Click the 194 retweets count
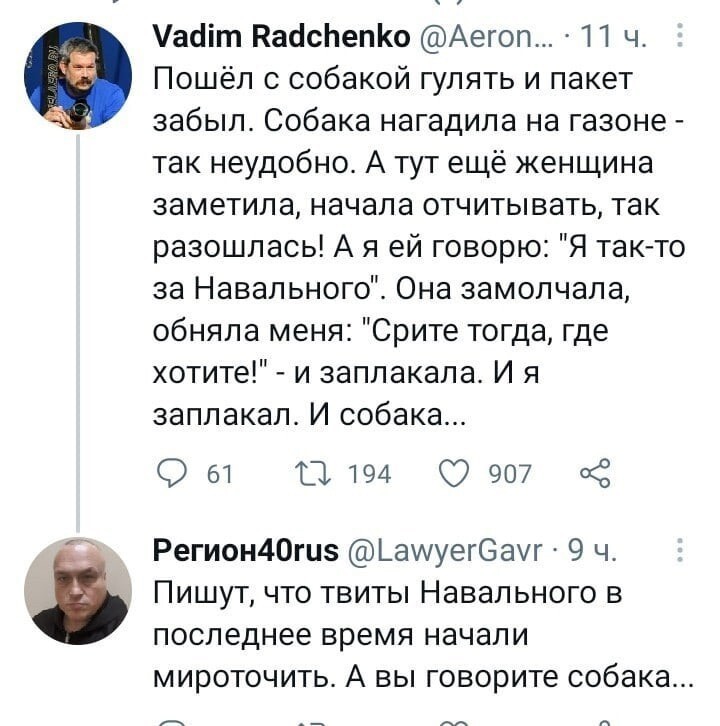This screenshot has height=726, width=720. (369, 474)
